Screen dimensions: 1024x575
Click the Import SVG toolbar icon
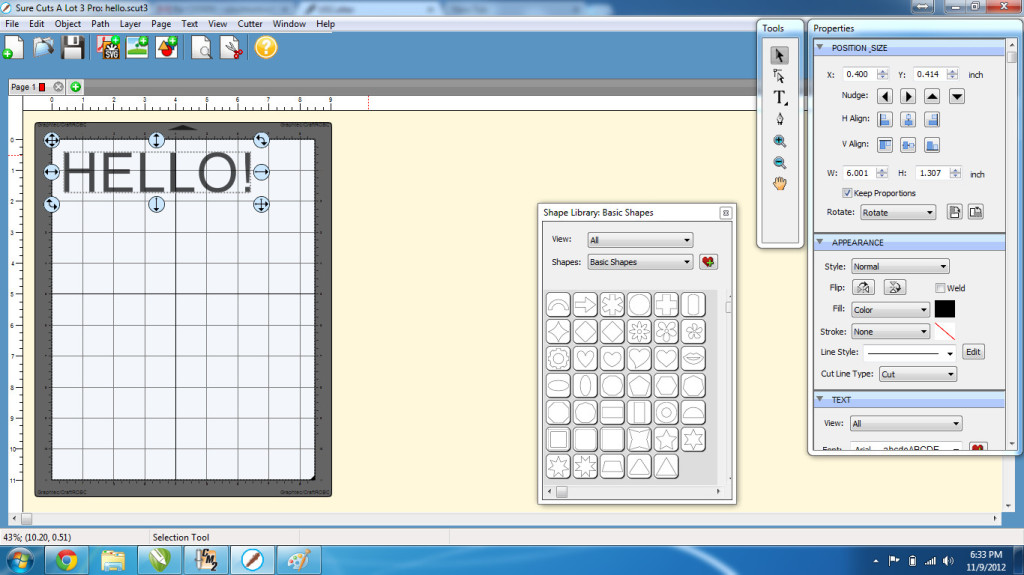[108, 48]
